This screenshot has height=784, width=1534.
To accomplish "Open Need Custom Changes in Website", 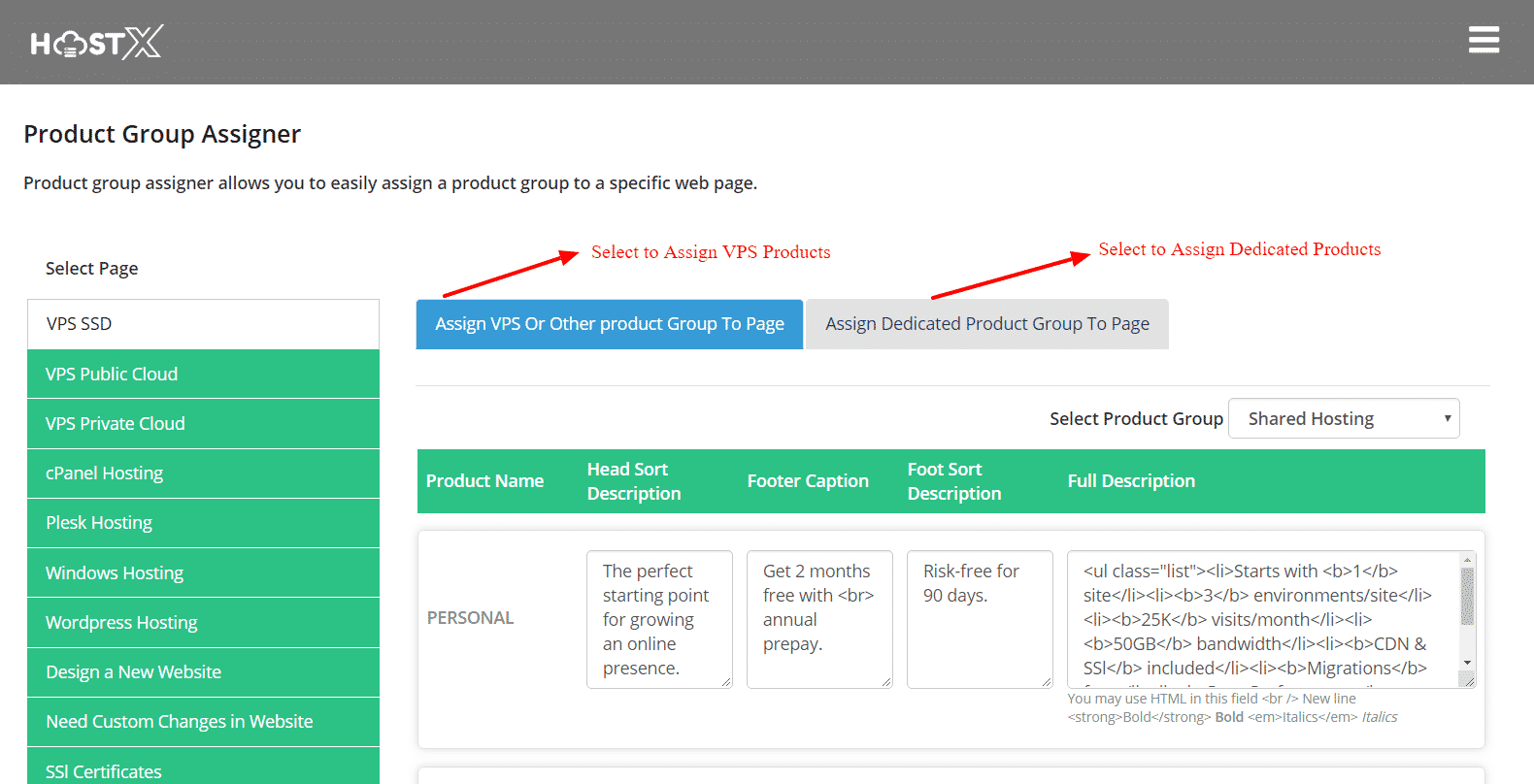I will 203,722.
